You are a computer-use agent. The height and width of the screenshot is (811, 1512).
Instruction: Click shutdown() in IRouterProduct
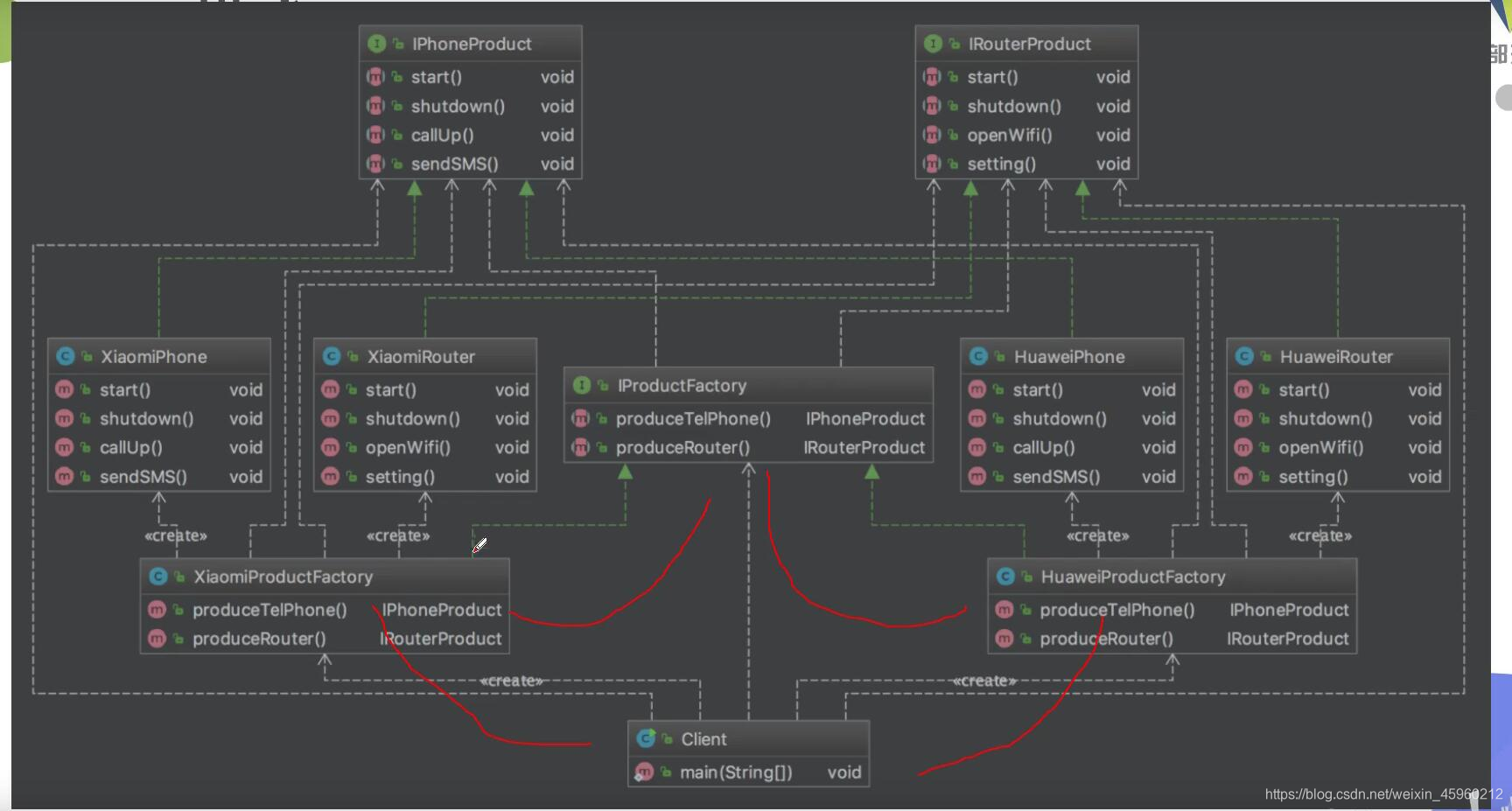click(x=1014, y=107)
